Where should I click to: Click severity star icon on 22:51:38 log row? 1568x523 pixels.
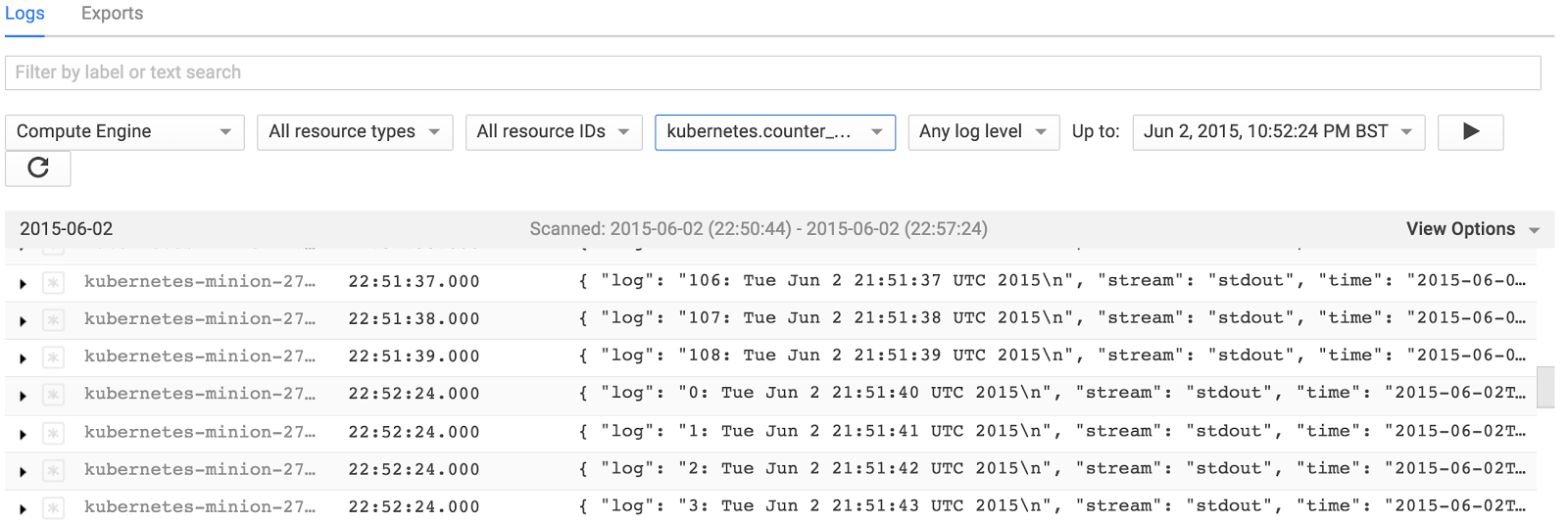pyautogui.click(x=54, y=320)
